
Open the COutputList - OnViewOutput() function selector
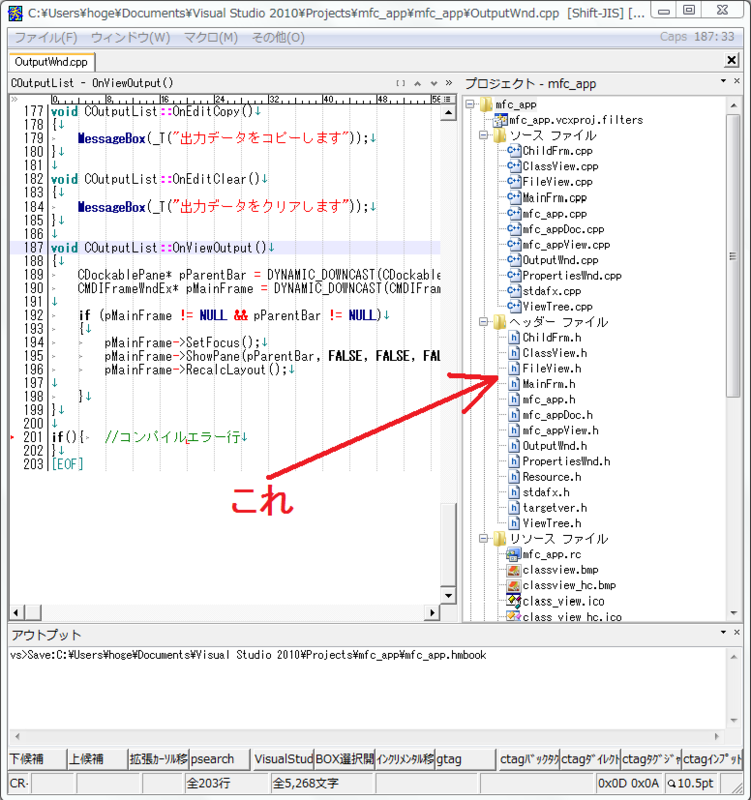click(92, 83)
